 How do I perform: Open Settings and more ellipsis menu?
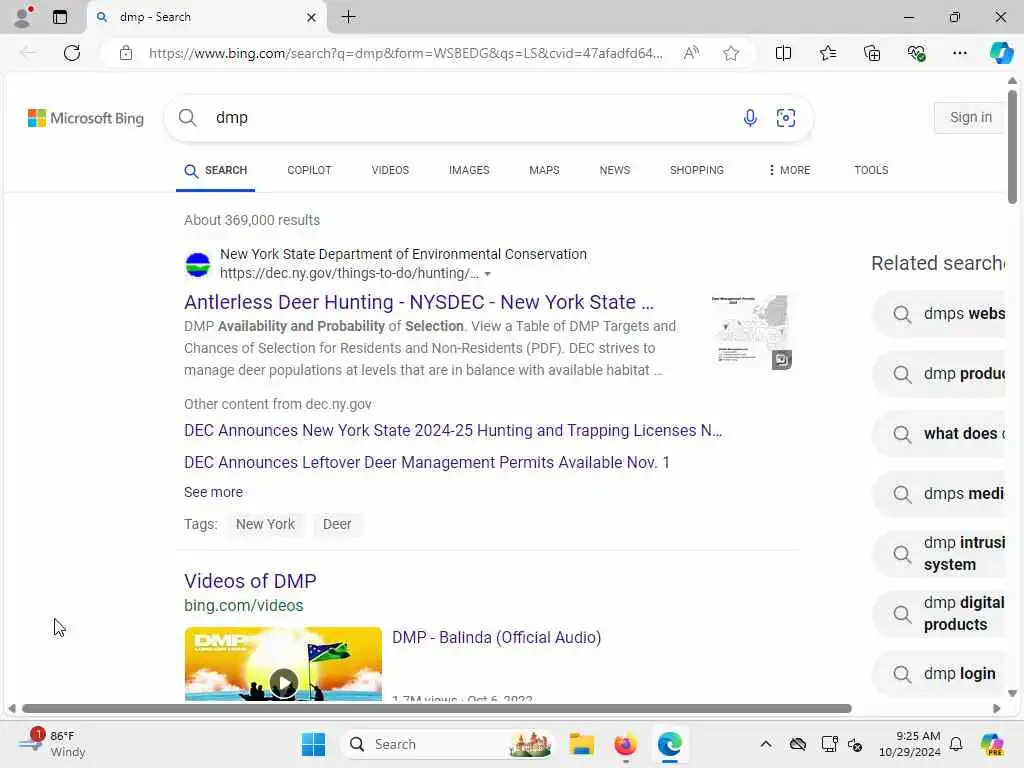[x=959, y=53]
